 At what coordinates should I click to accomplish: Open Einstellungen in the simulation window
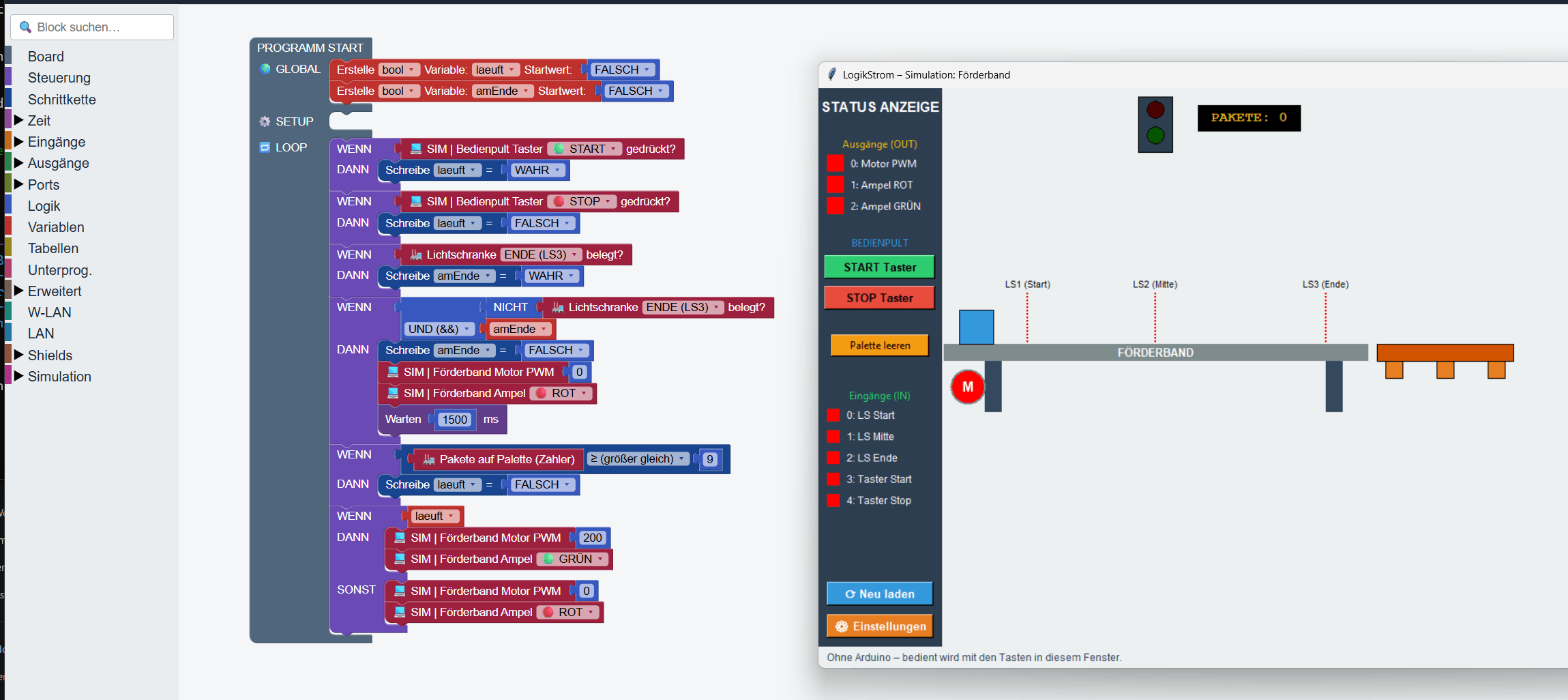[x=880, y=626]
